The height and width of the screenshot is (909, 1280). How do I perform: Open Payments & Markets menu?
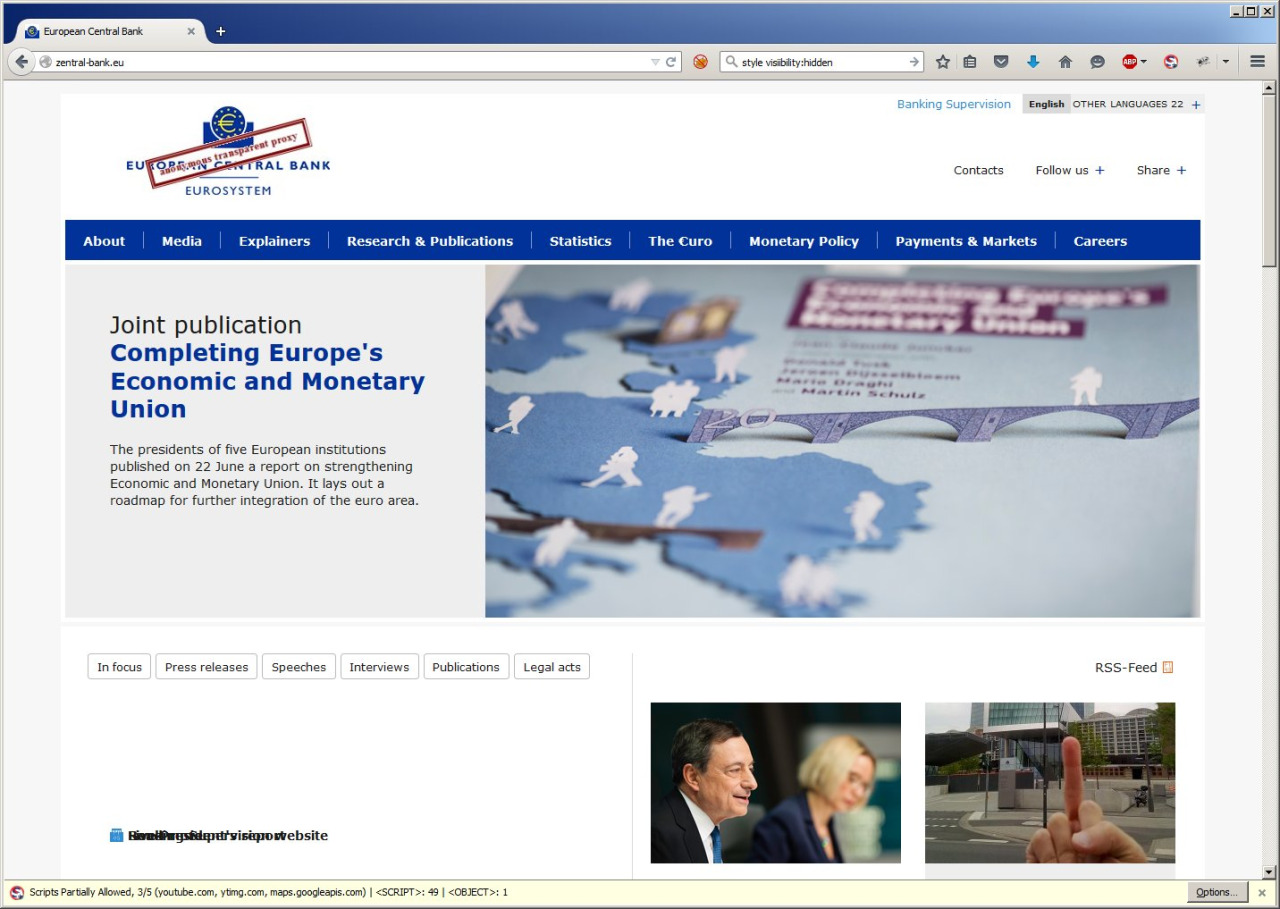(x=966, y=241)
